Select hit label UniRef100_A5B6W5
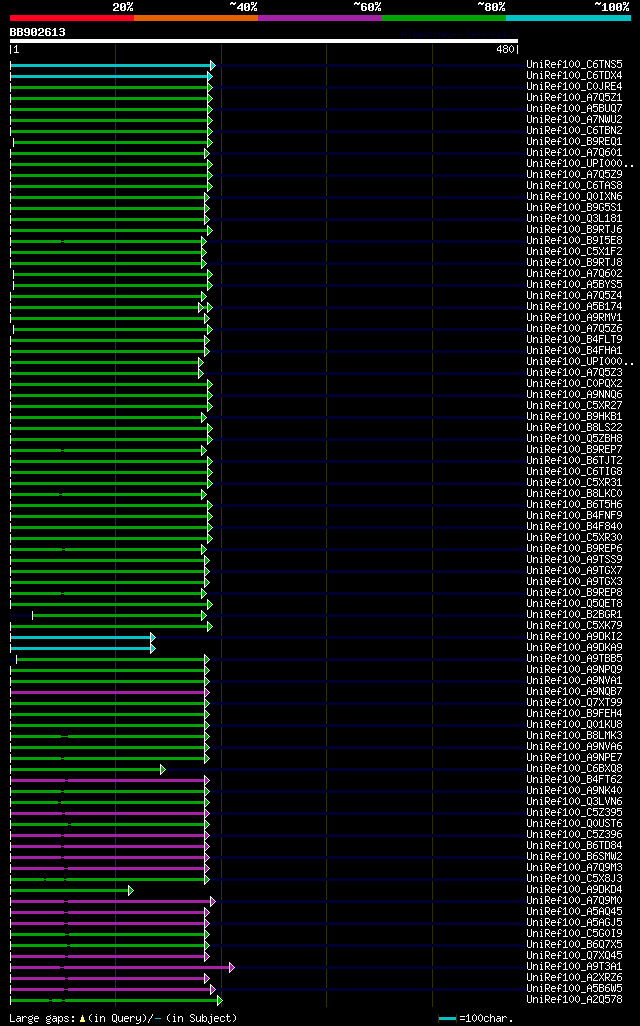 (575, 988)
